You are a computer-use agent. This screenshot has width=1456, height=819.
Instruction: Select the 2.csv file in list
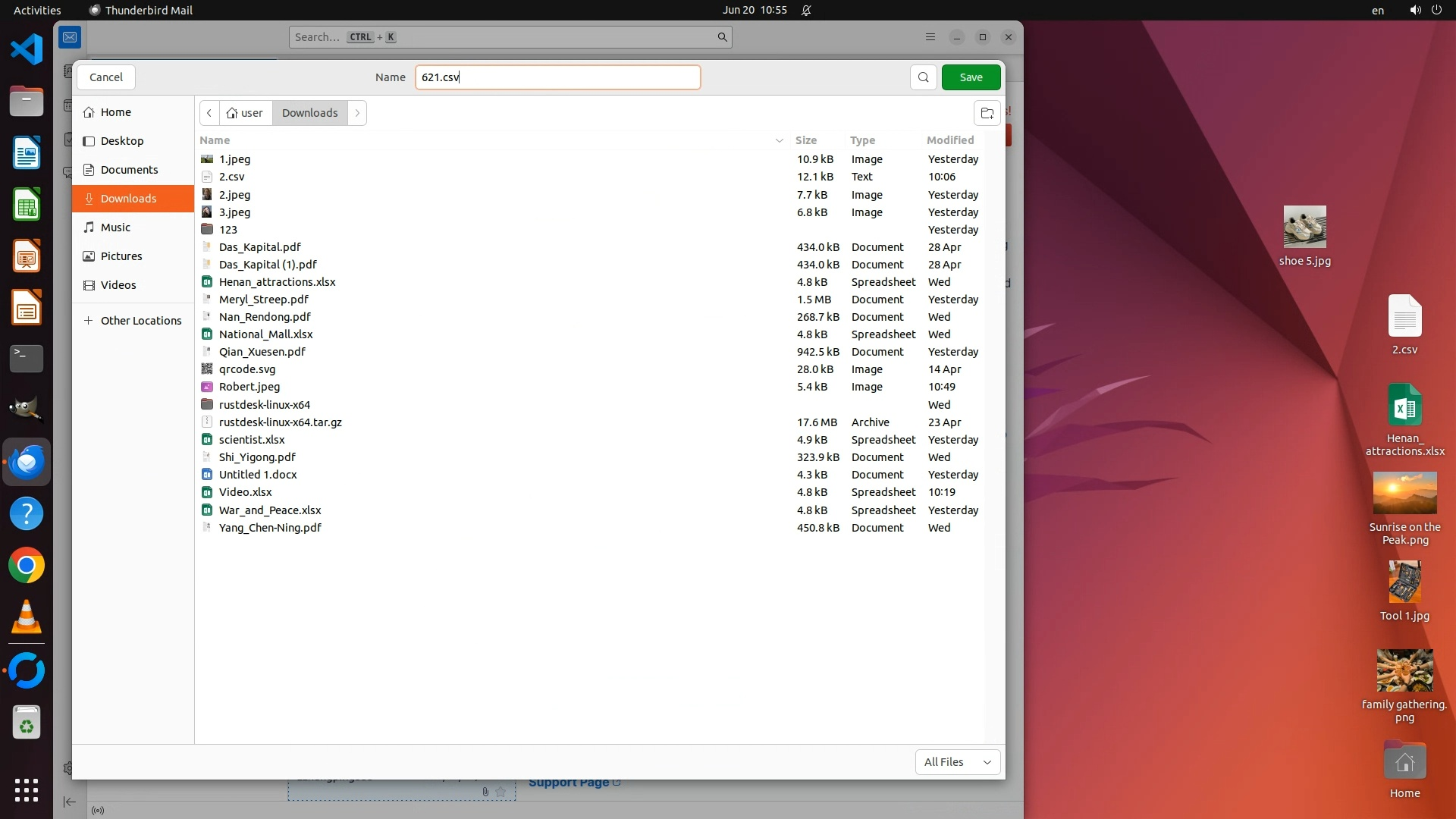[232, 177]
